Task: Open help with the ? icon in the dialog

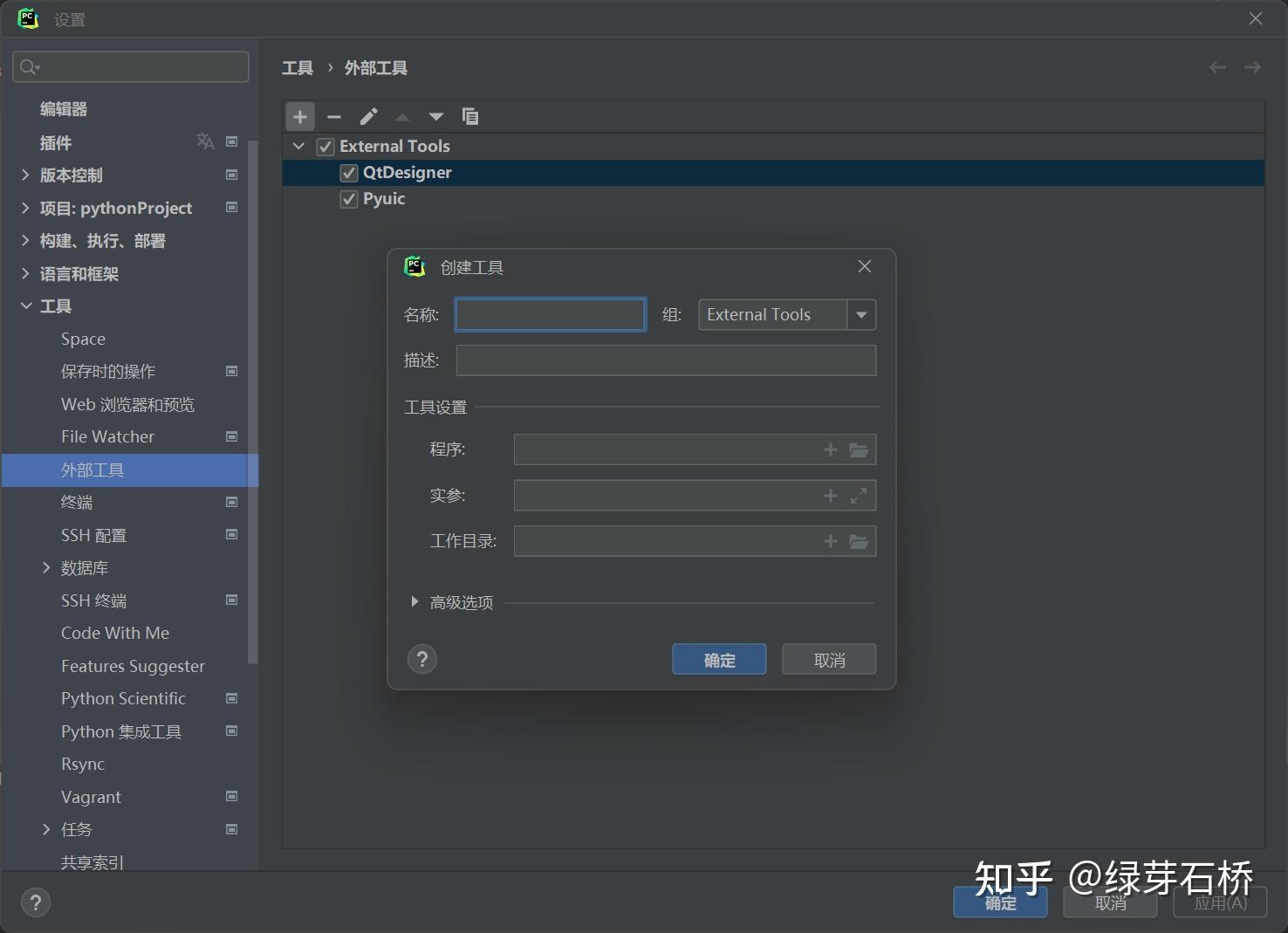Action: click(x=421, y=659)
